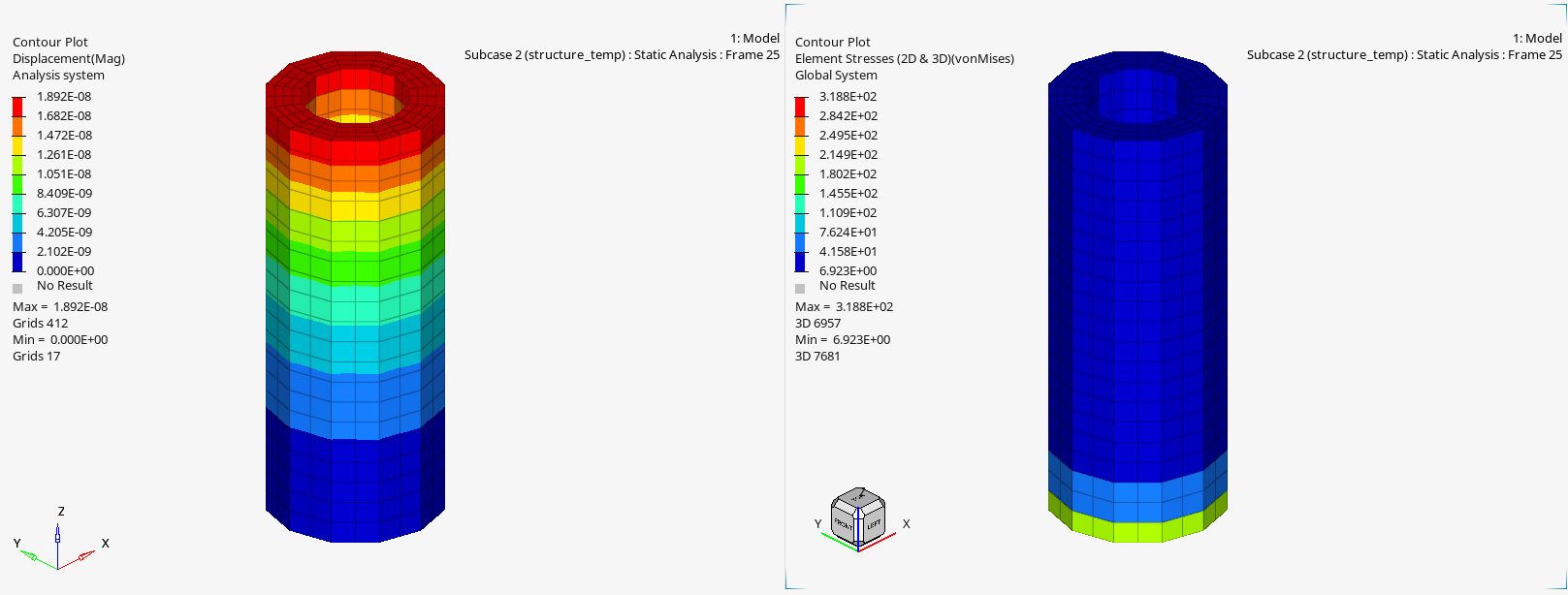Click the FRONT face of view cube
This screenshot has height=595, width=1568.
point(844,524)
